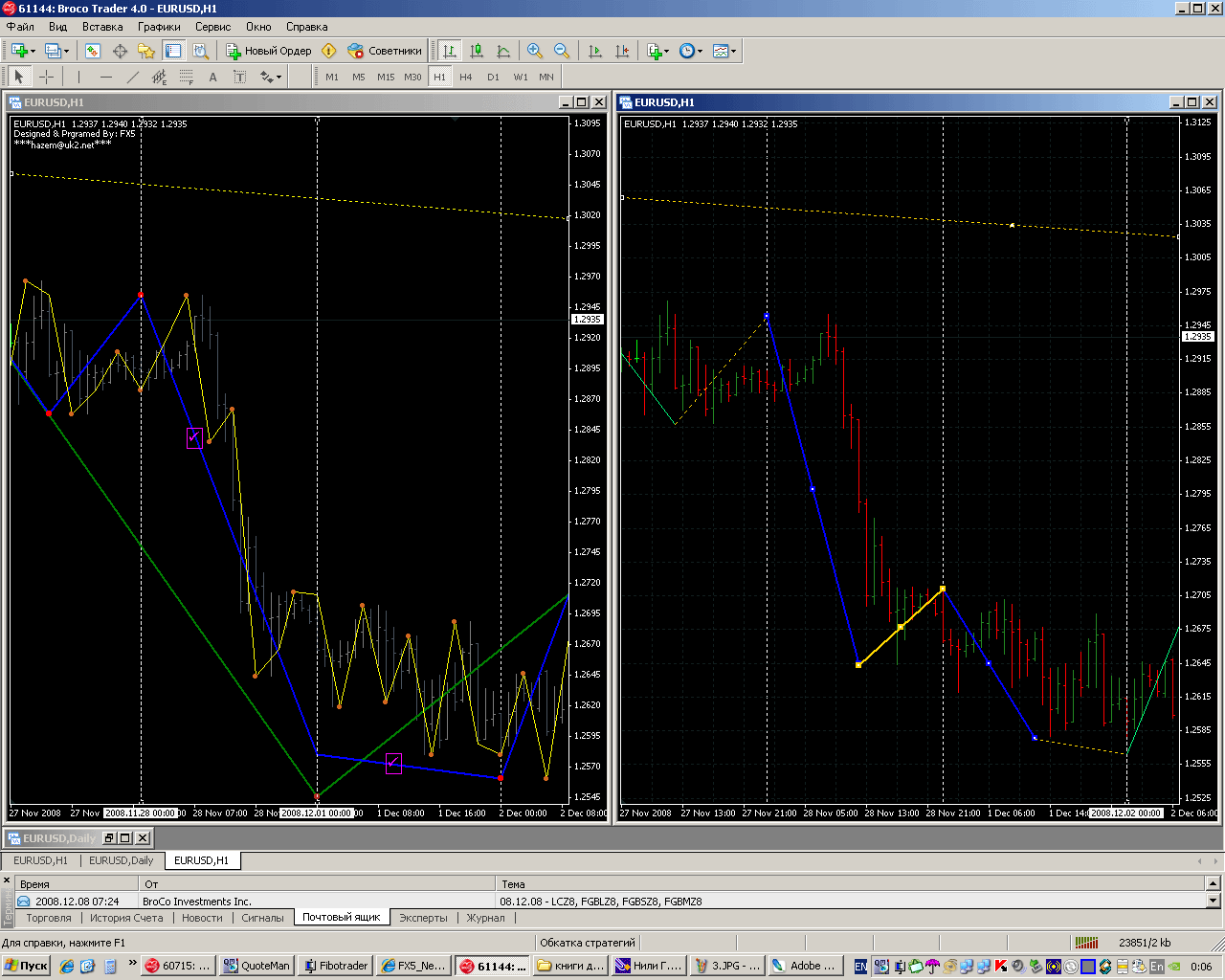Open the Internet Explorer quick launch icon
Screen dimensions: 1225x980
coord(66,967)
